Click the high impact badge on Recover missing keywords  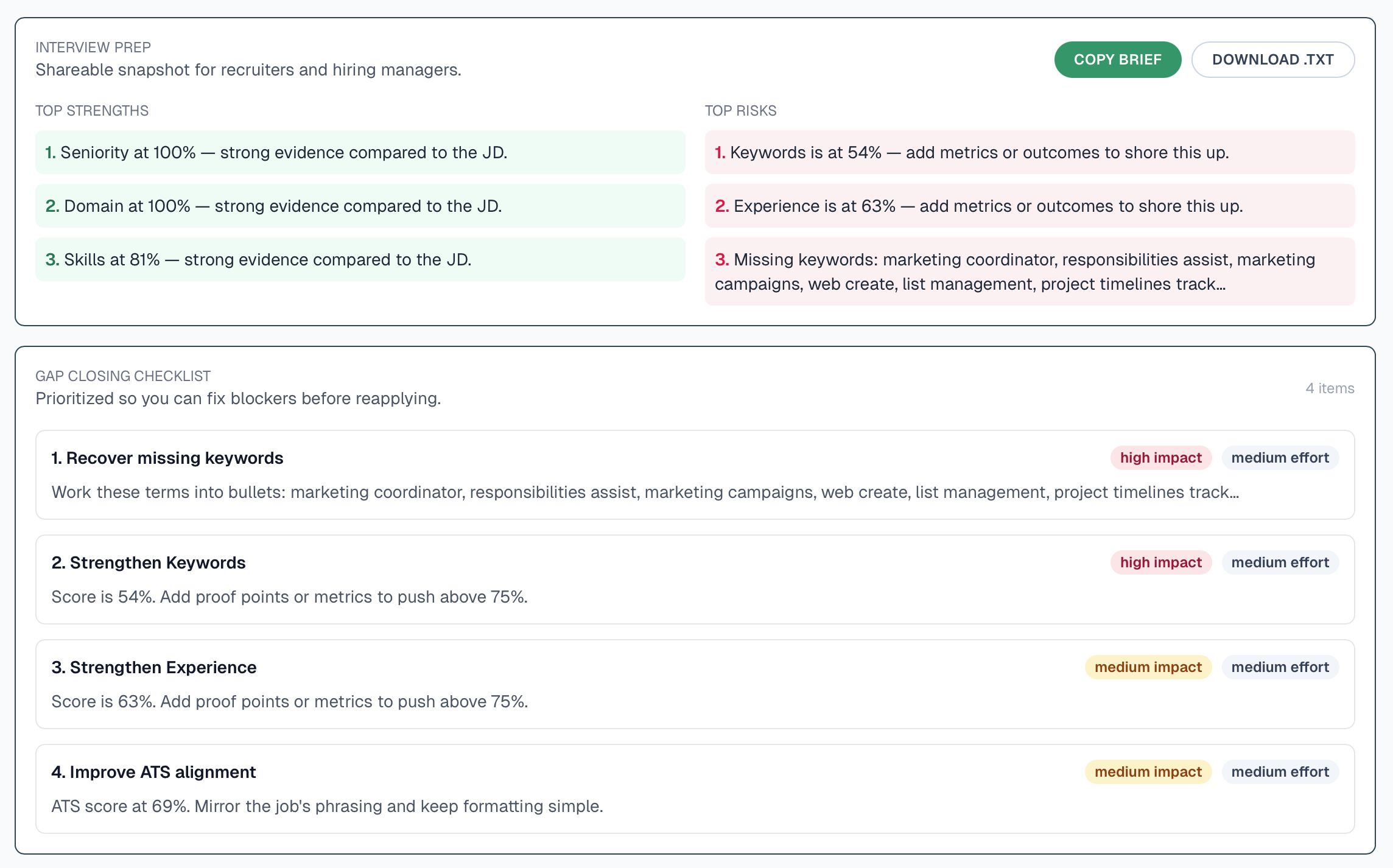(1160, 458)
